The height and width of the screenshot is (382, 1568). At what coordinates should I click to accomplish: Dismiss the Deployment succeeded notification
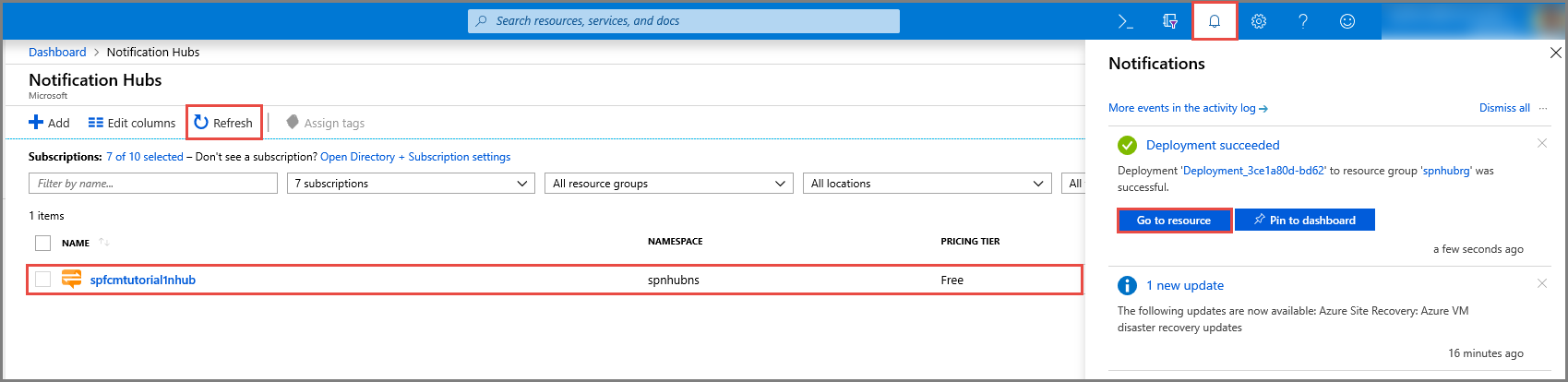tap(1541, 143)
